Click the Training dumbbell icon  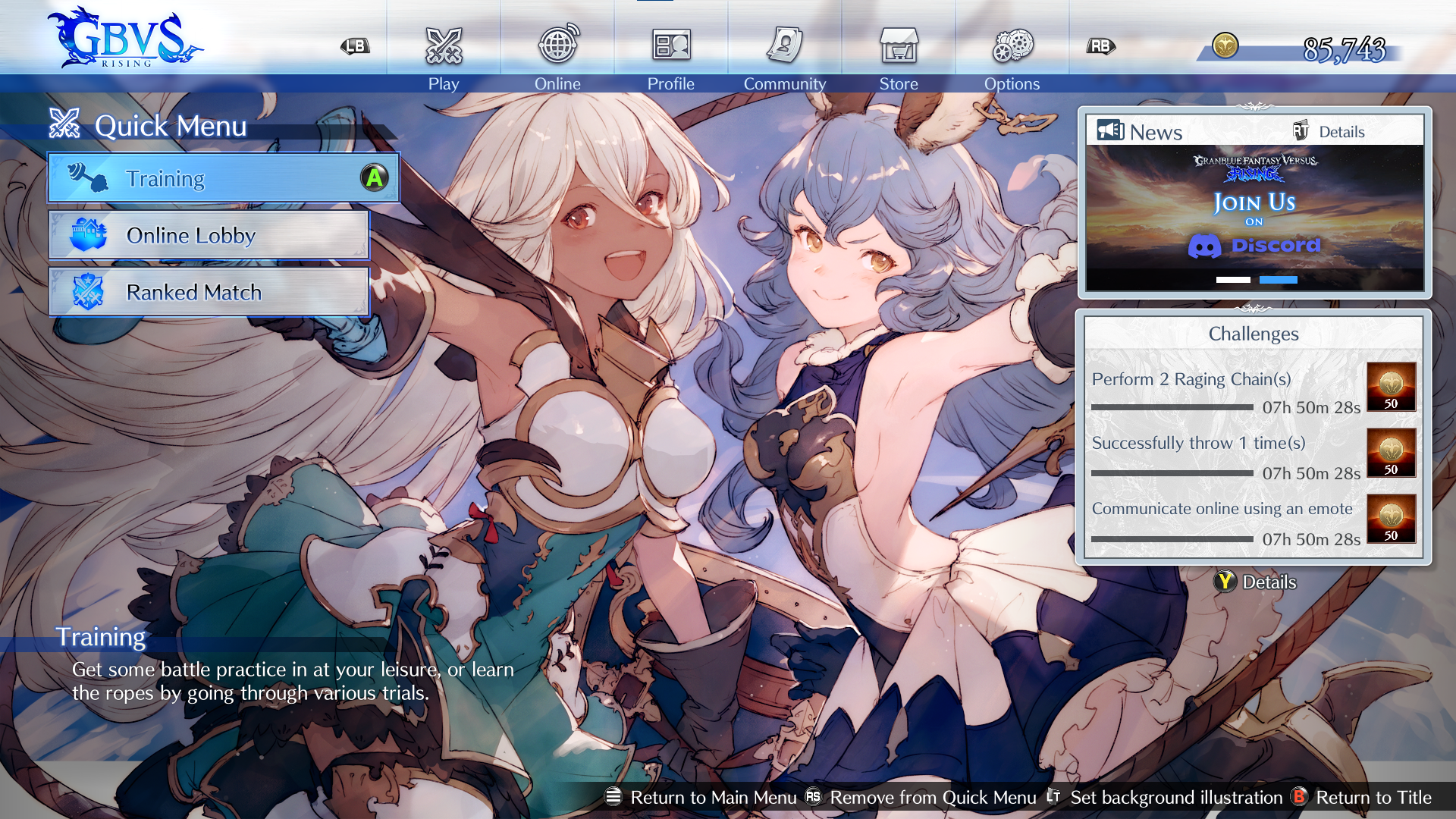[87, 177]
